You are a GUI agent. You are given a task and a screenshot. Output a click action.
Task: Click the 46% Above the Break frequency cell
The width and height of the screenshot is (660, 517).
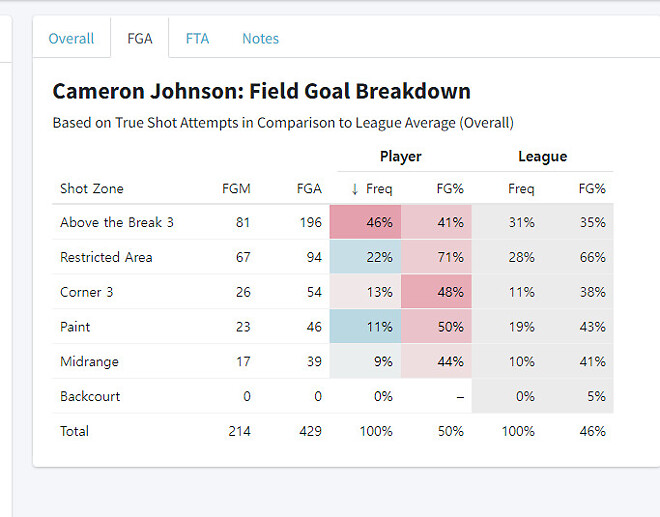tap(378, 222)
